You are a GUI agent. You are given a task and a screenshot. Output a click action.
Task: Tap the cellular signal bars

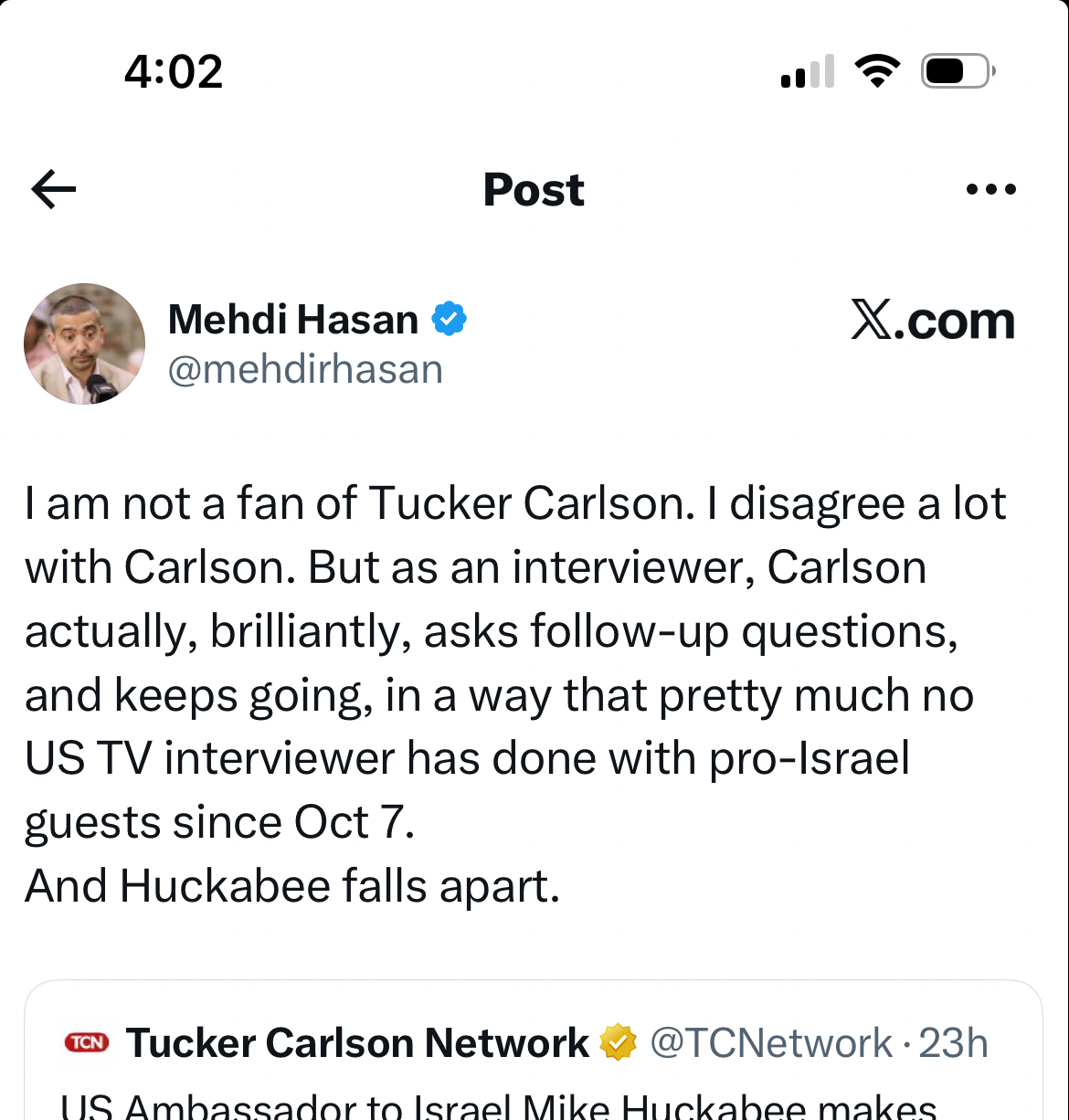(808, 72)
